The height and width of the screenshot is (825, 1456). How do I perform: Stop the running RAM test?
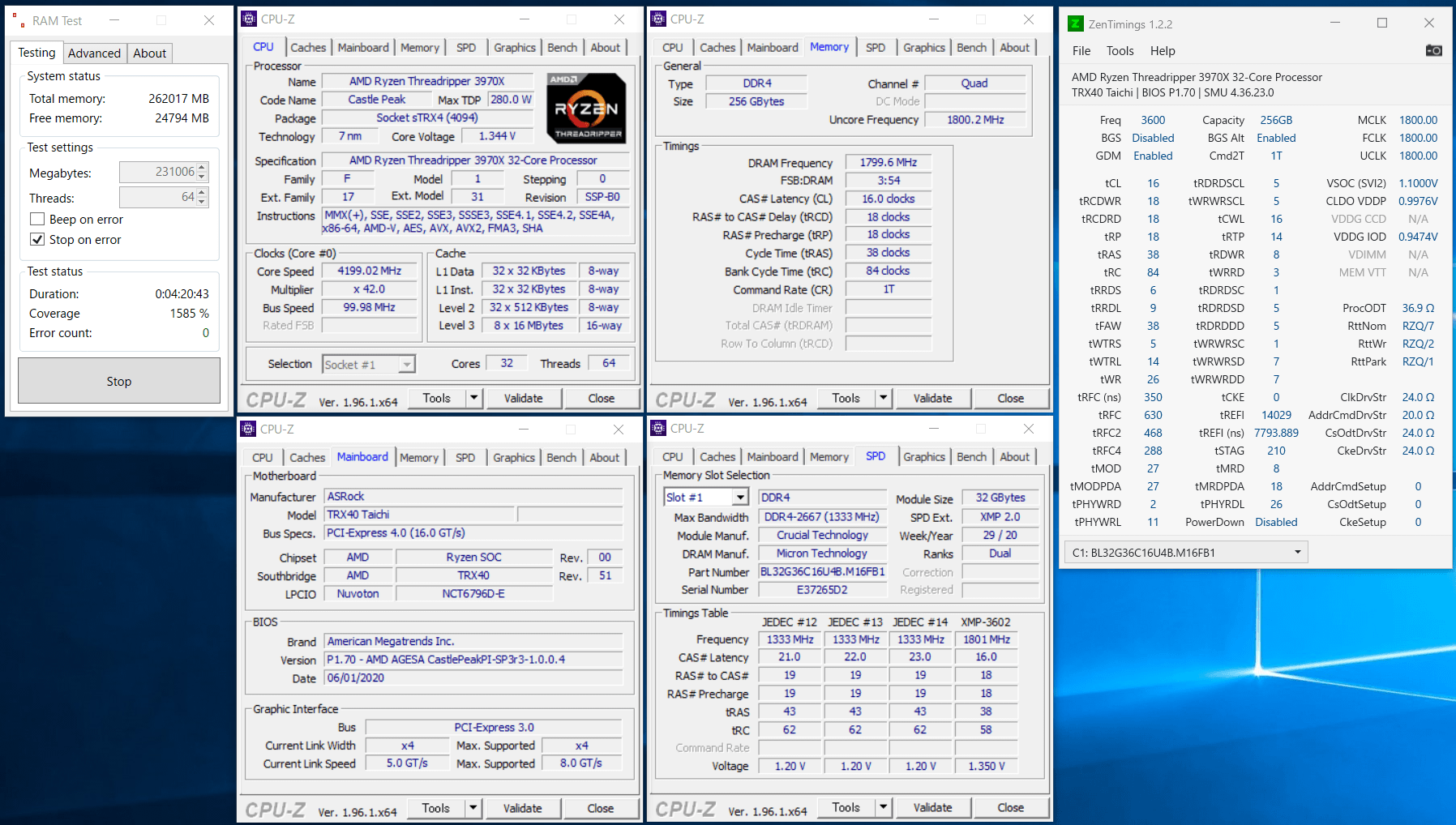point(119,381)
